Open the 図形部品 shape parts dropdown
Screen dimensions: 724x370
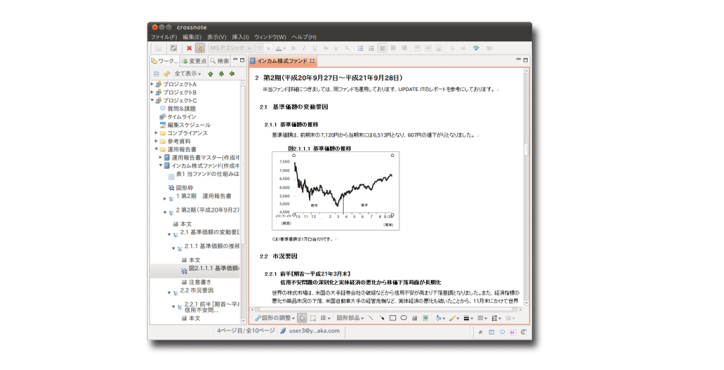[x=350, y=318]
